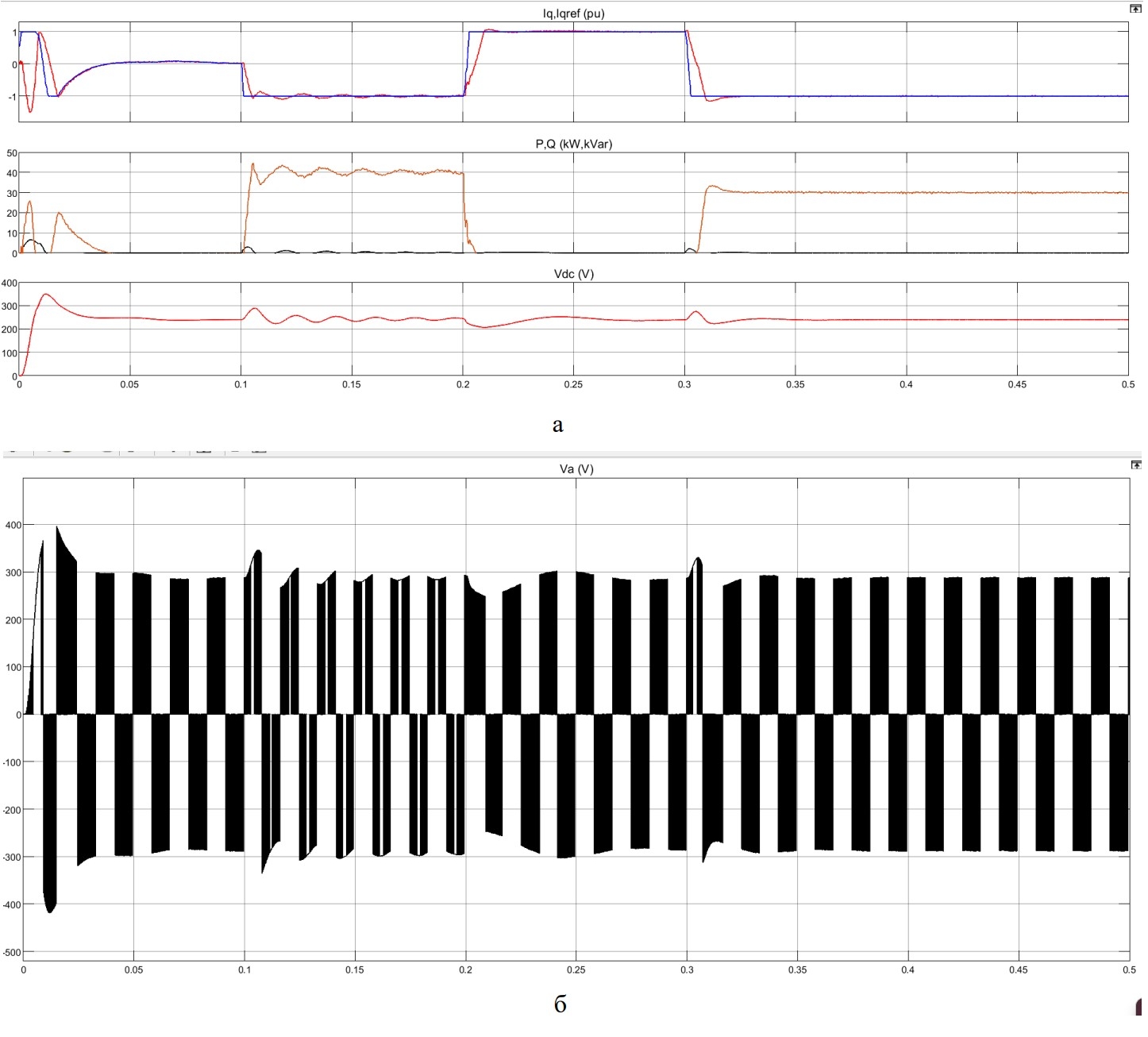Click the 0.25 time tick under the Va plot
This screenshot has width=1148, height=1037.
click(x=576, y=970)
